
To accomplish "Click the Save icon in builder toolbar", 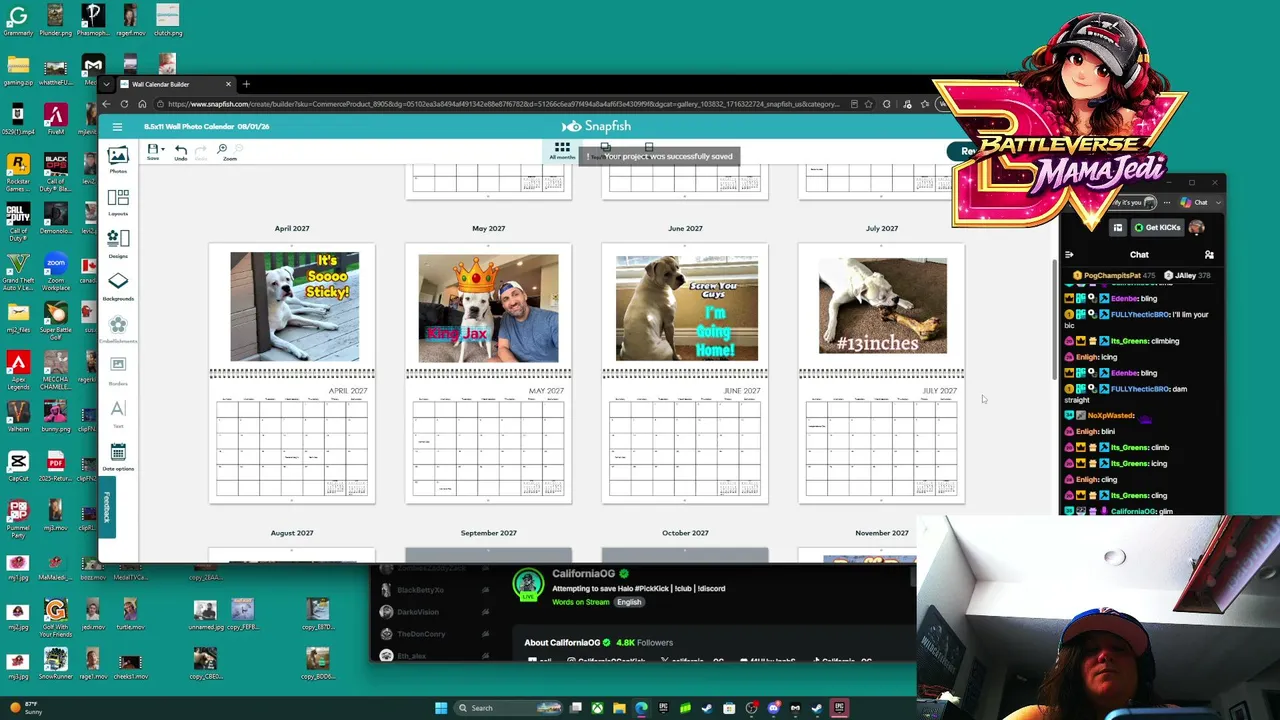I will coord(153,152).
